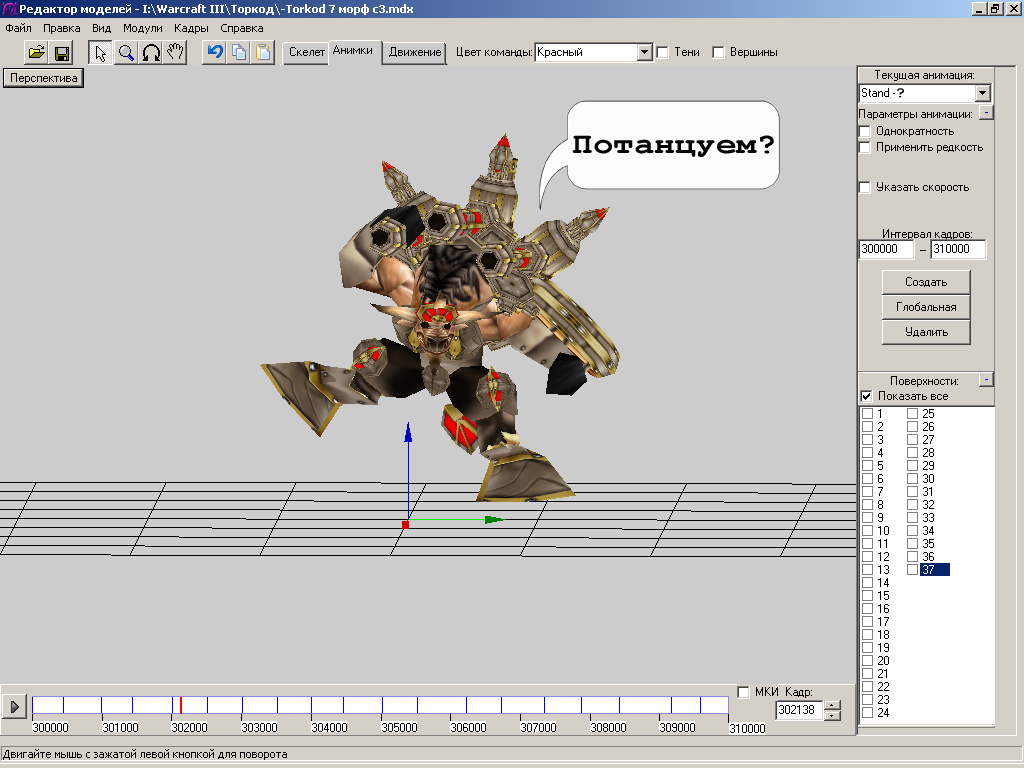Viewport: 1024px width, 768px height.
Task: Click the save floppy disk icon
Action: click(61, 53)
